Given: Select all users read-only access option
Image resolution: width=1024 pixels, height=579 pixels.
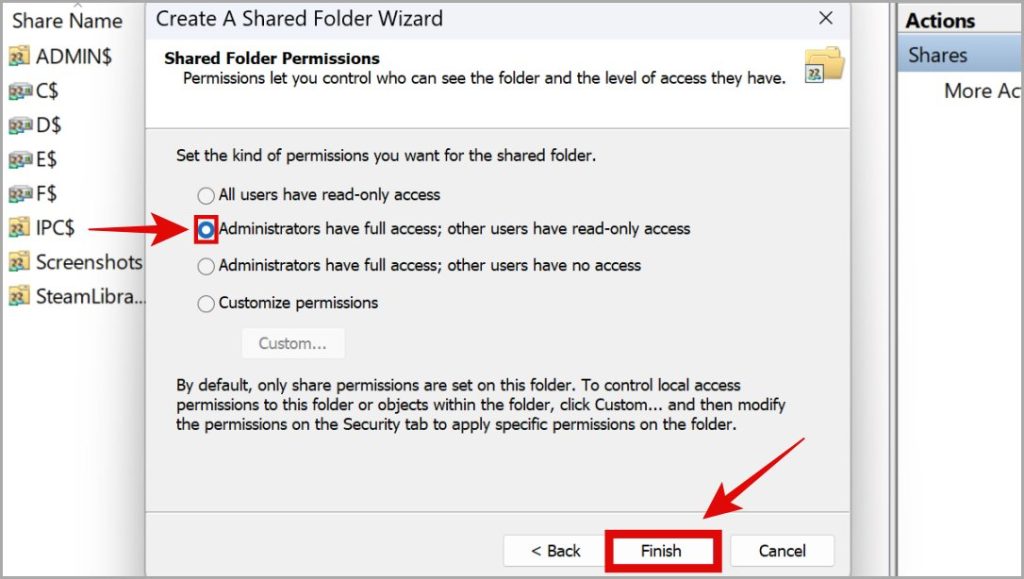Looking at the screenshot, I should coord(206,195).
